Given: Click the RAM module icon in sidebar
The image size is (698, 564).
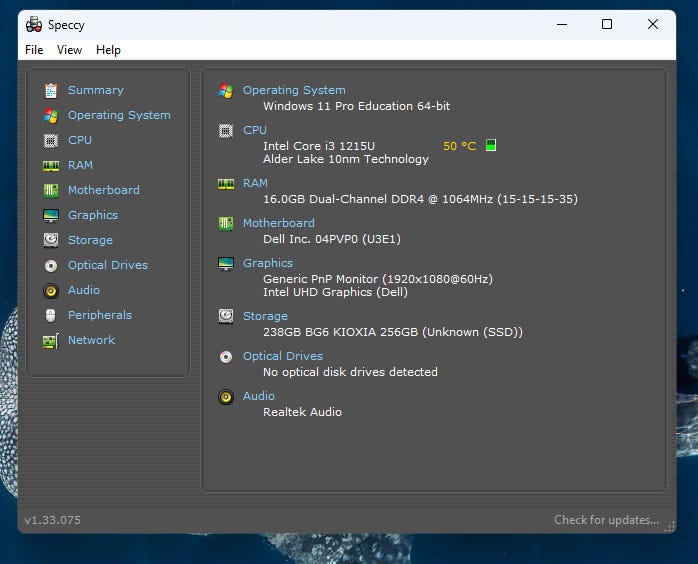Looking at the screenshot, I should (x=50, y=165).
